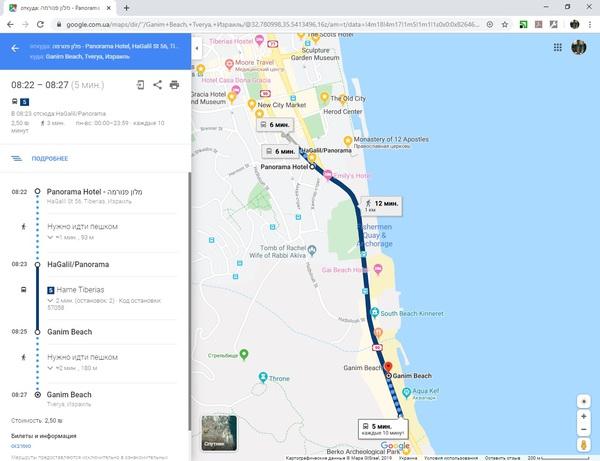Open the Chrome menu three dots
Viewport: 600px width, 461px height.
[x=590, y=24]
